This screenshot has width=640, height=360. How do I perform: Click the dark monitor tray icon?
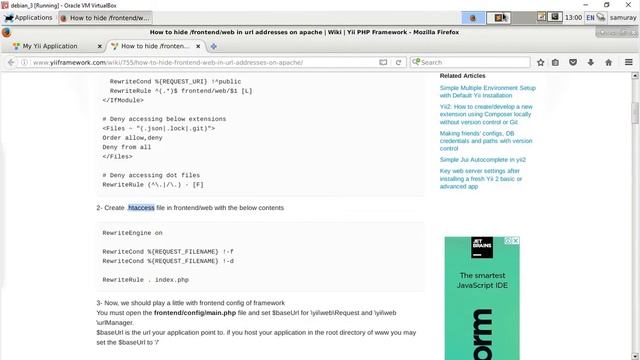[555, 17]
